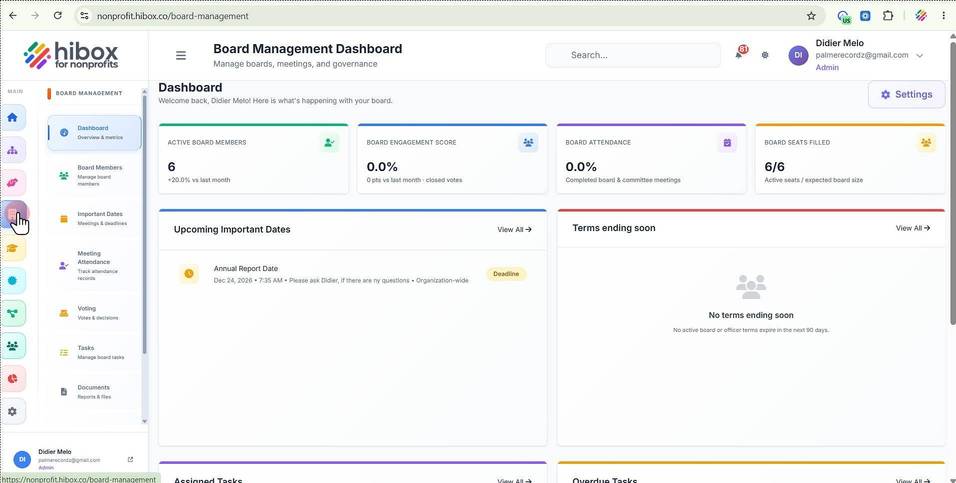The width and height of the screenshot is (956, 483).
Task: Click 'No terms ending soon' message
Action: [x=751, y=315]
